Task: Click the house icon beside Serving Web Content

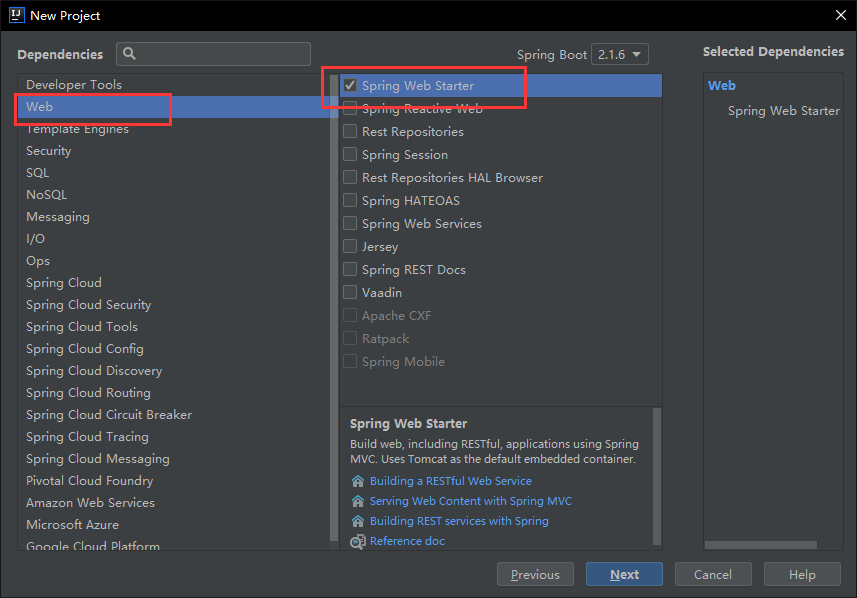Action: click(358, 501)
